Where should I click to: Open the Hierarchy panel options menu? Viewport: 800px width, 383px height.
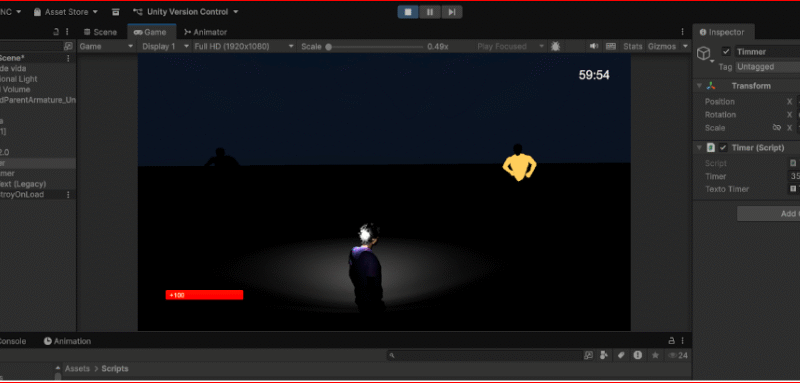coord(67,32)
